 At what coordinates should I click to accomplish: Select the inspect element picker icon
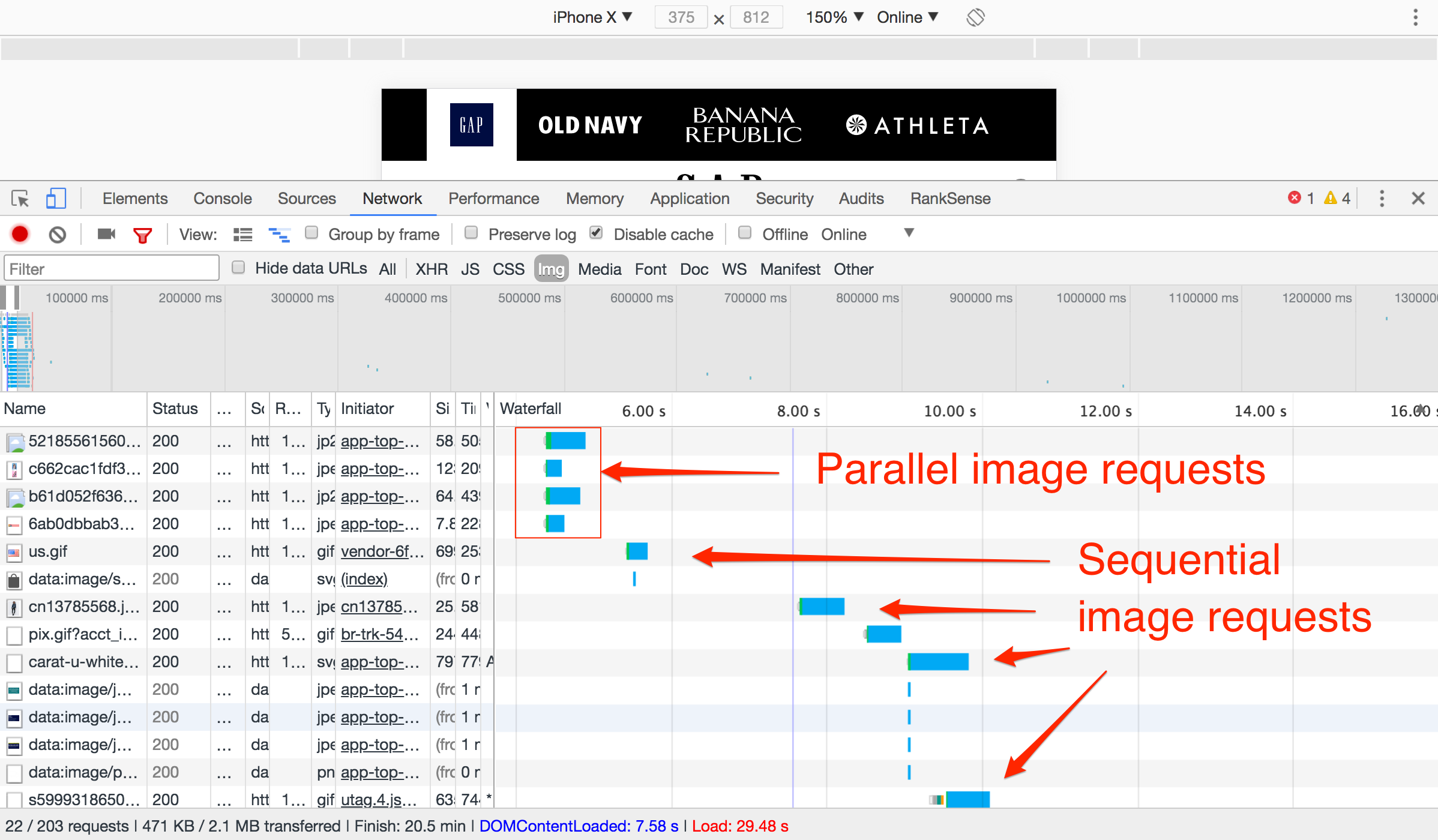click(x=20, y=199)
